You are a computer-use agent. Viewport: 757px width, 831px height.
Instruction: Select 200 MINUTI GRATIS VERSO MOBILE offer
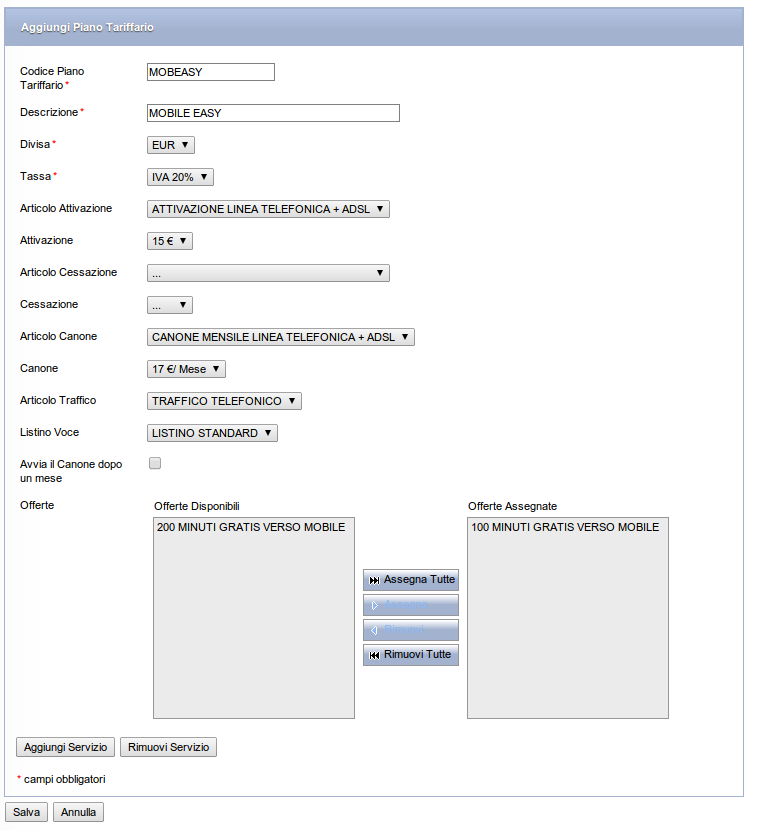(x=251, y=527)
